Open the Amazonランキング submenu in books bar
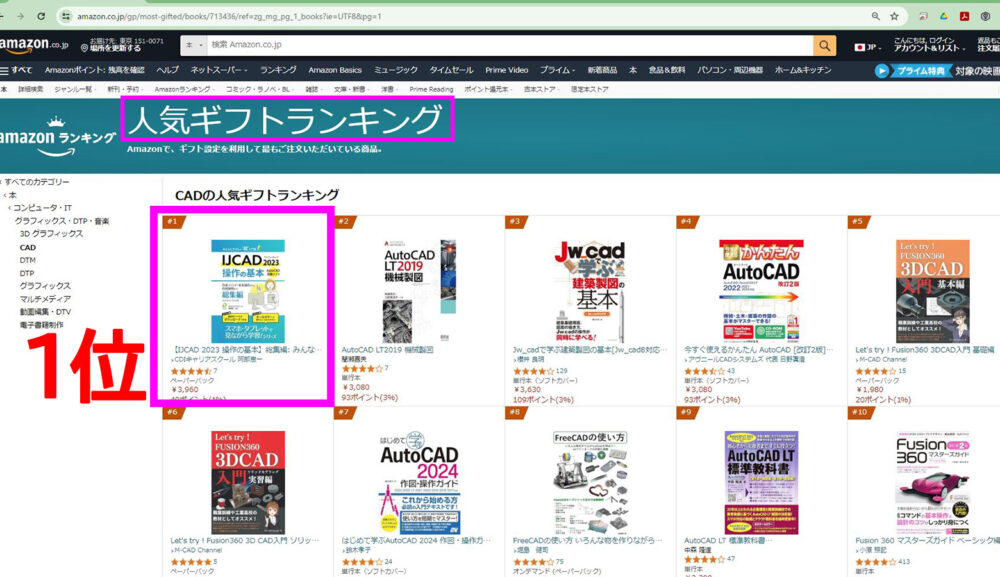The image size is (1000, 577). point(184,90)
